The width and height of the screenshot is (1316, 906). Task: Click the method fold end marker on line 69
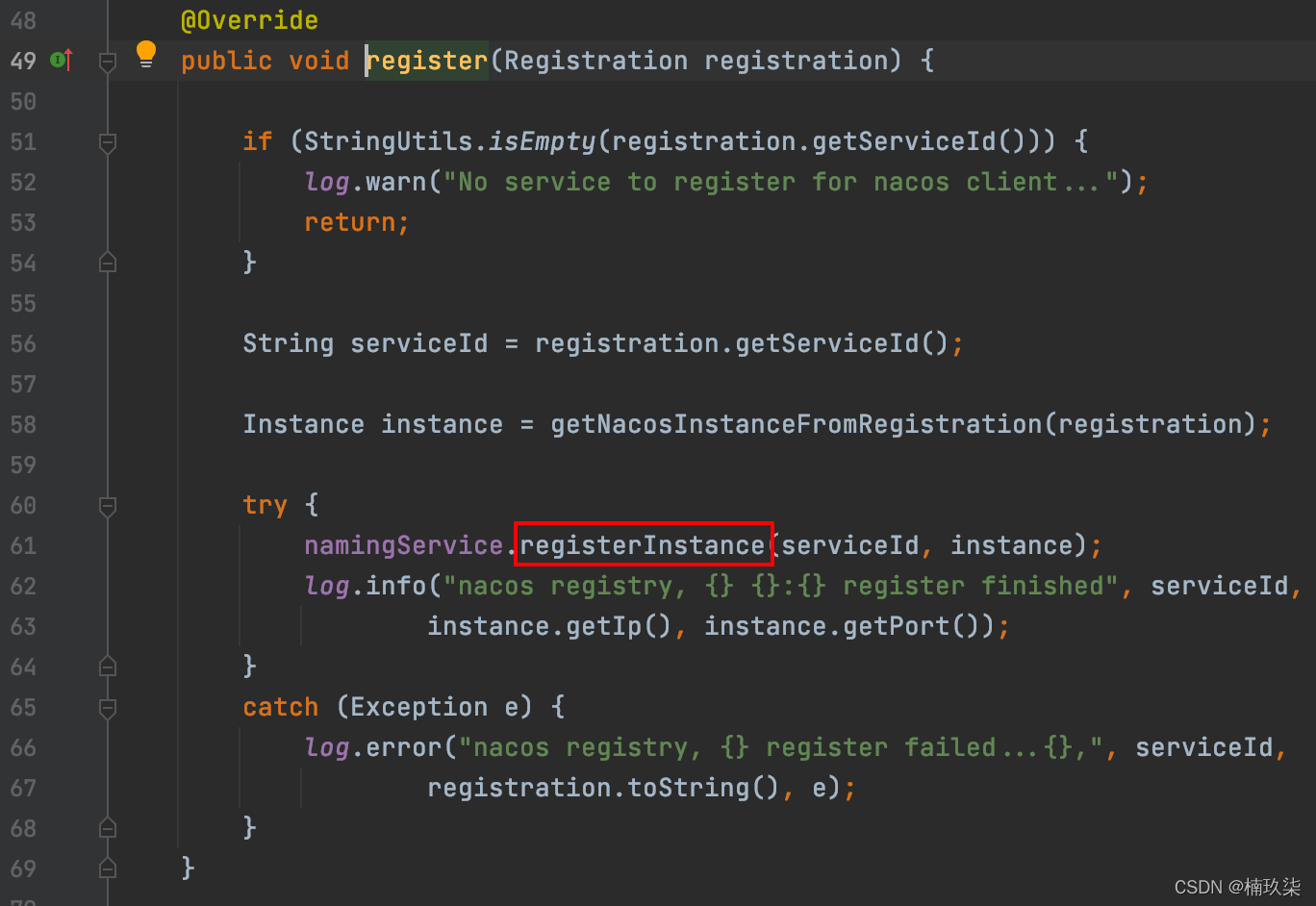click(x=108, y=868)
